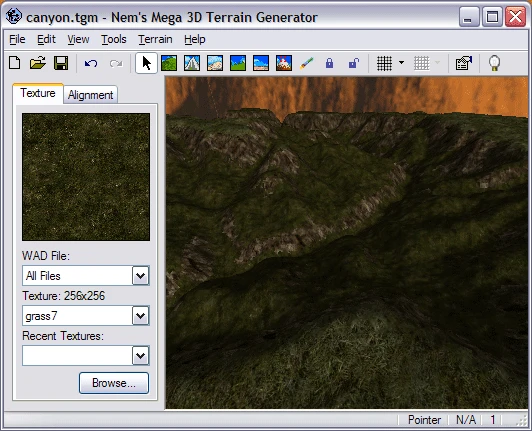This screenshot has height=431, width=532.
Task: Save the terrain with floppy disk icon
Action: pyautogui.click(x=61, y=63)
